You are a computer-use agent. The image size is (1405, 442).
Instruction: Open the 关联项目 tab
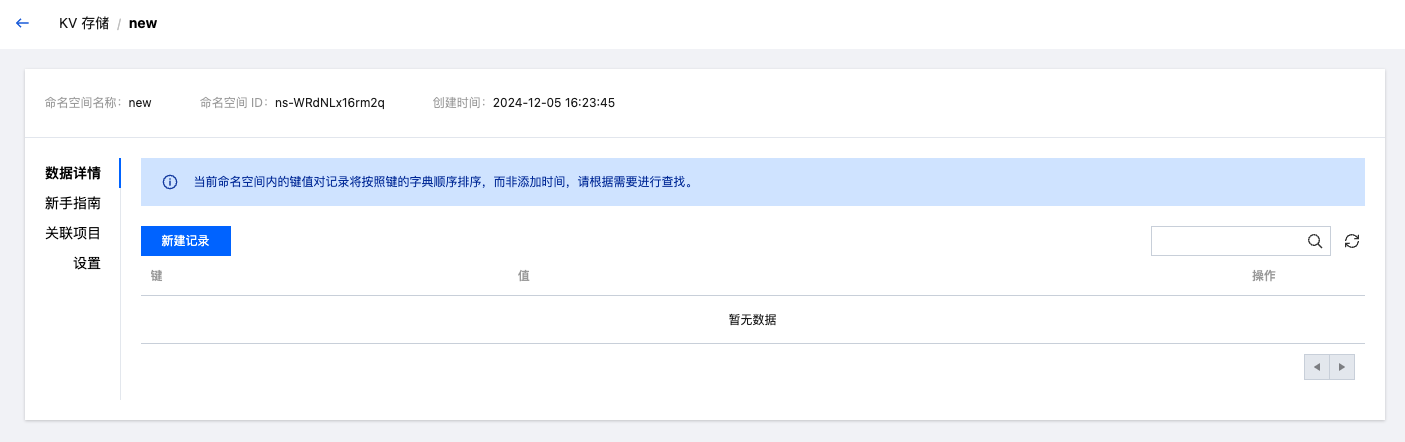point(73,233)
